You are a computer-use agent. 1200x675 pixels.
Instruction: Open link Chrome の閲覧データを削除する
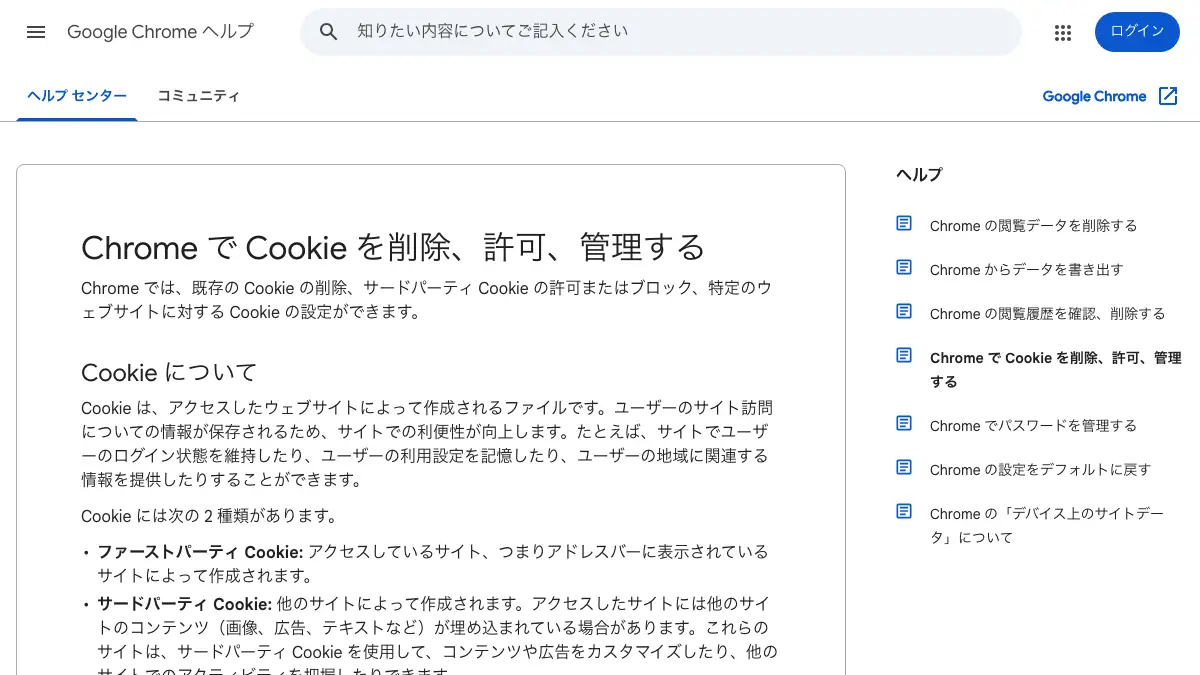(x=1033, y=226)
